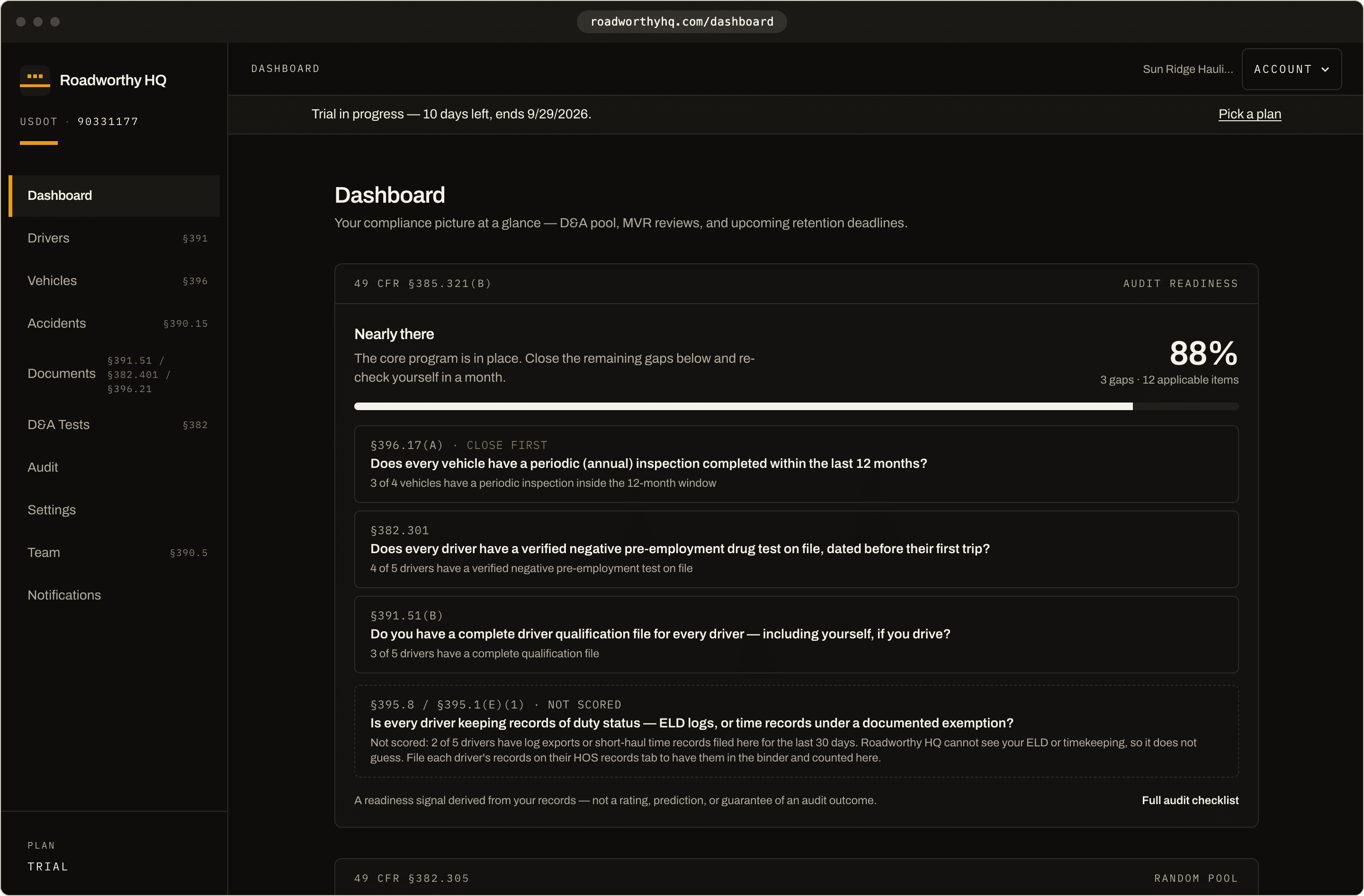Click the 88% readiness score
This screenshot has height=896, width=1364.
click(1203, 353)
